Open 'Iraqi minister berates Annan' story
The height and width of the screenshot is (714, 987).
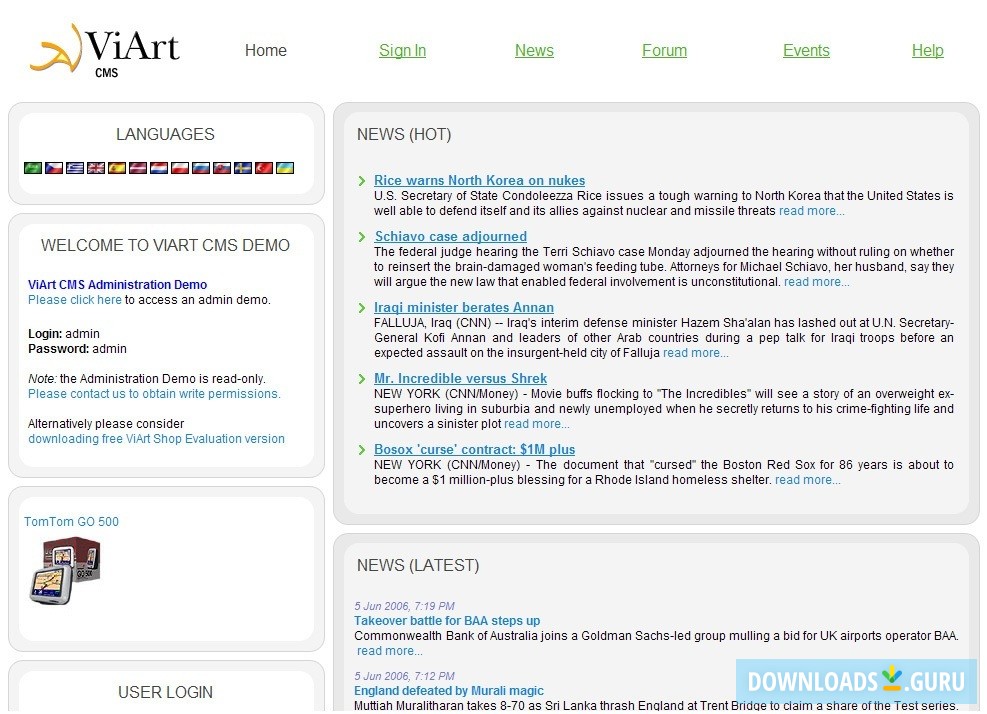coord(464,308)
